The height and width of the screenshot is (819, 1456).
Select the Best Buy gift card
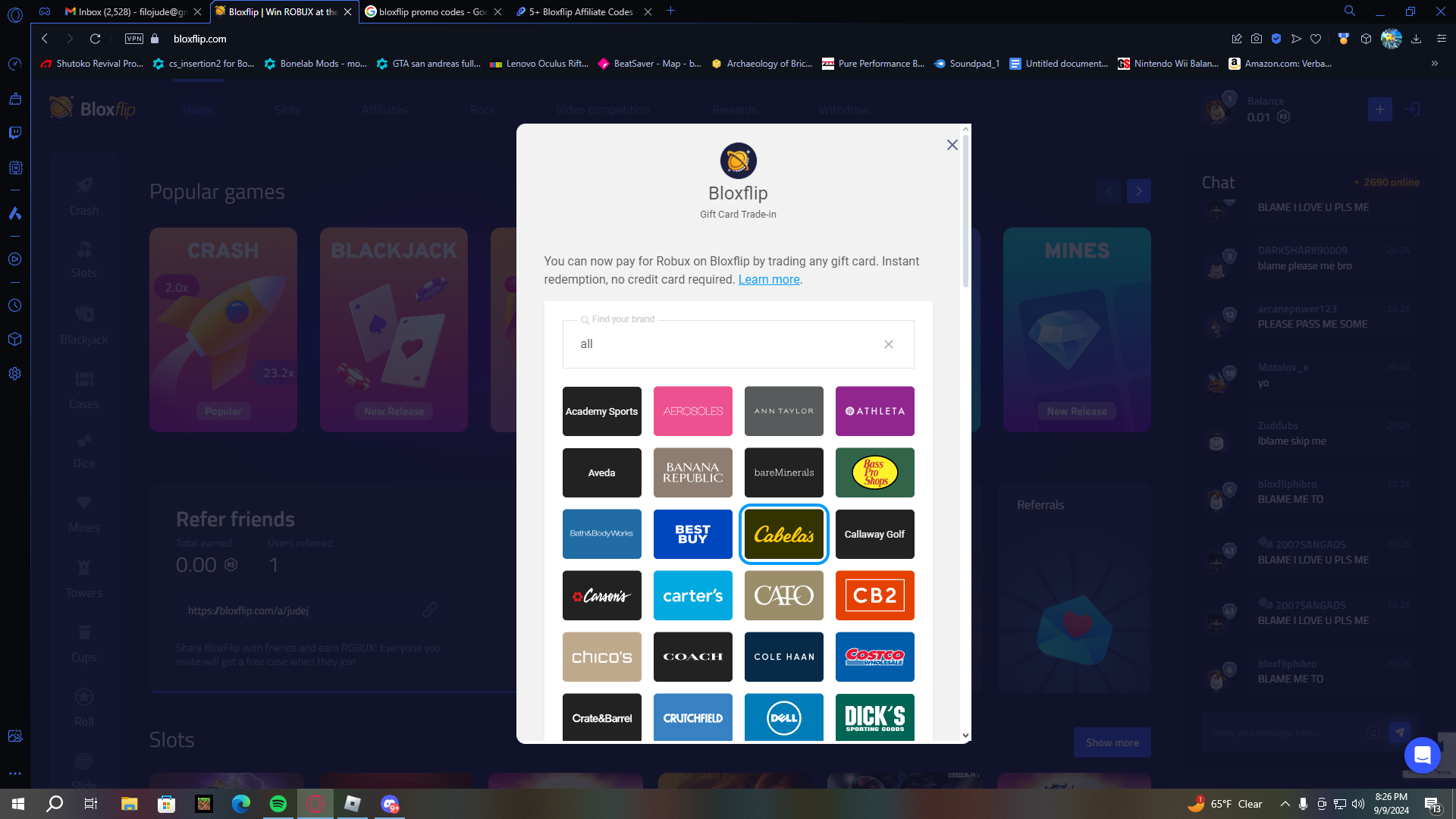click(x=692, y=534)
